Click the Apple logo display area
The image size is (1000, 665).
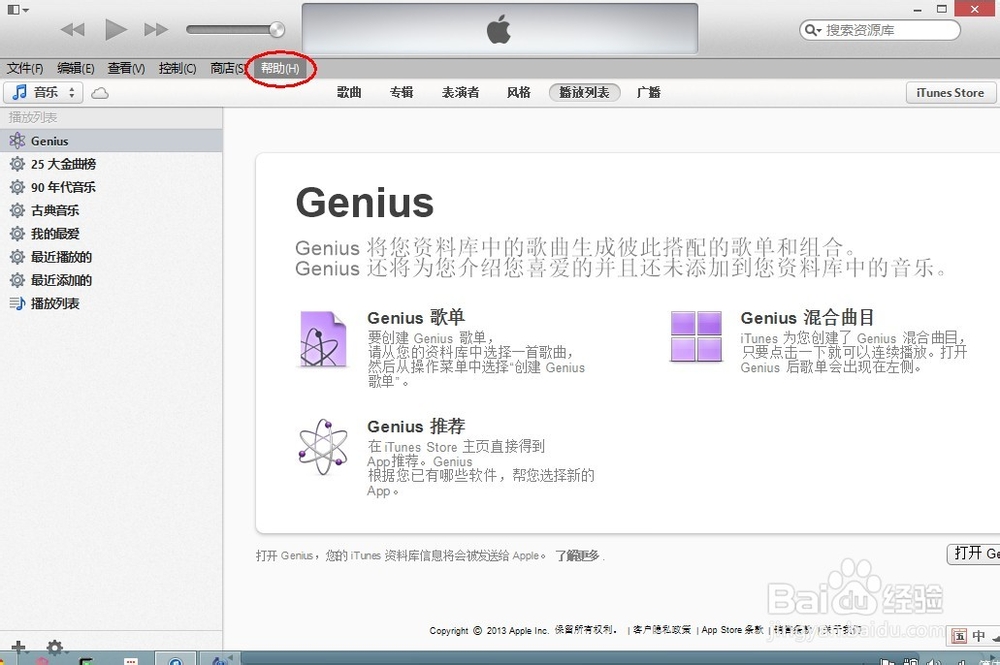coord(499,29)
